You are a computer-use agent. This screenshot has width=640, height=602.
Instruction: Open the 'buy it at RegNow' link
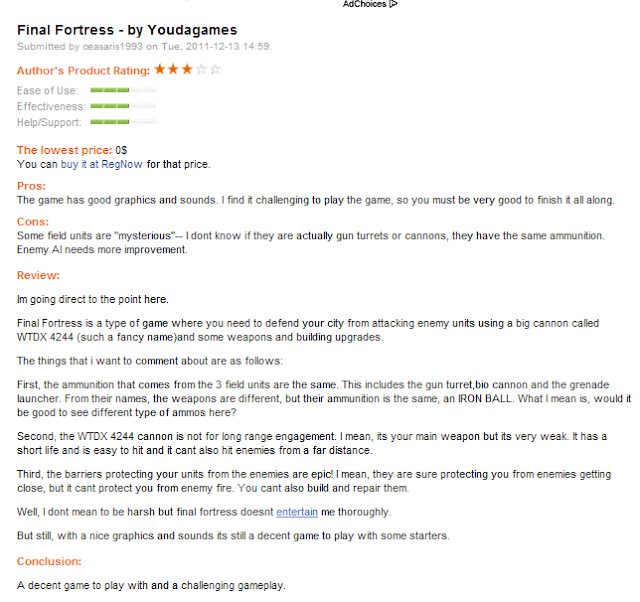[x=102, y=164]
